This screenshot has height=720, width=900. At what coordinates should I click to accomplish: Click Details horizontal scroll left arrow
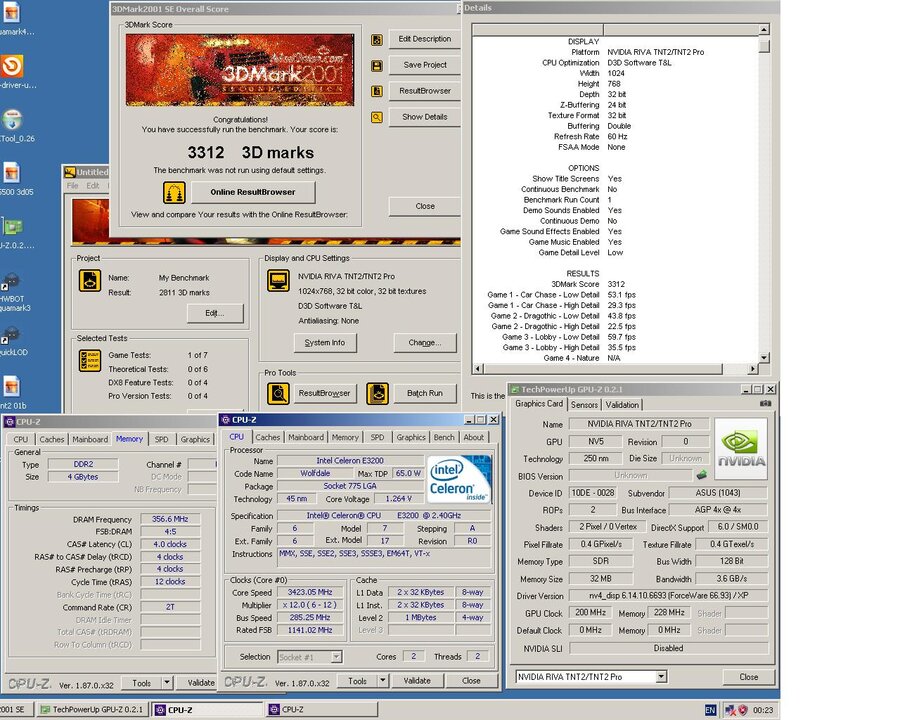[478, 369]
